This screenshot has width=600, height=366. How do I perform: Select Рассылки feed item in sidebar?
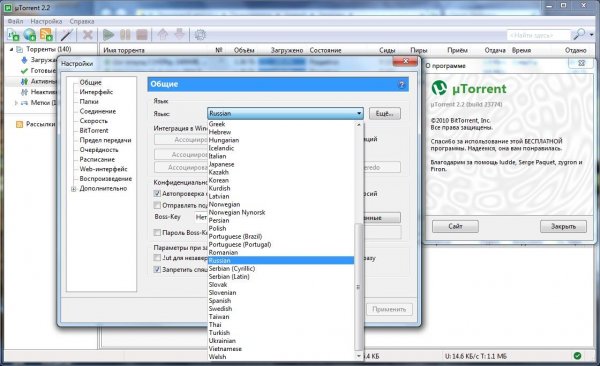41,124
